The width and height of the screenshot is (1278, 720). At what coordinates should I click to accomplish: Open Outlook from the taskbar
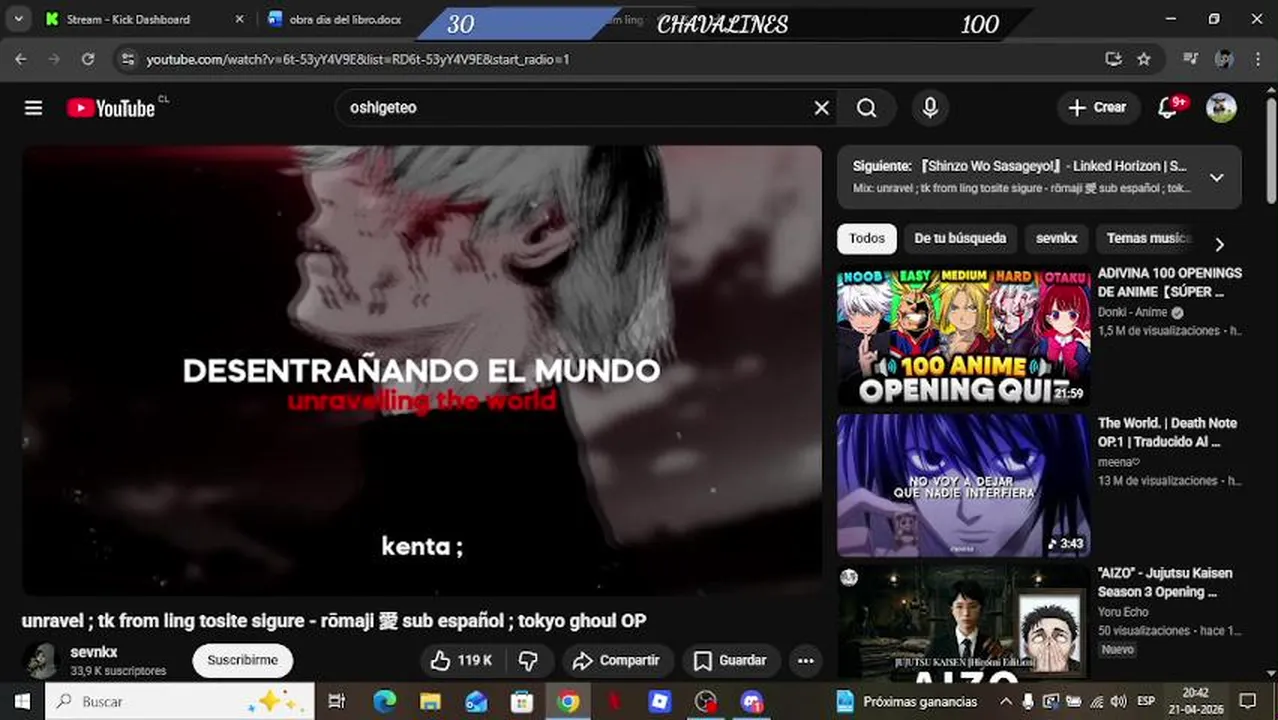477,701
